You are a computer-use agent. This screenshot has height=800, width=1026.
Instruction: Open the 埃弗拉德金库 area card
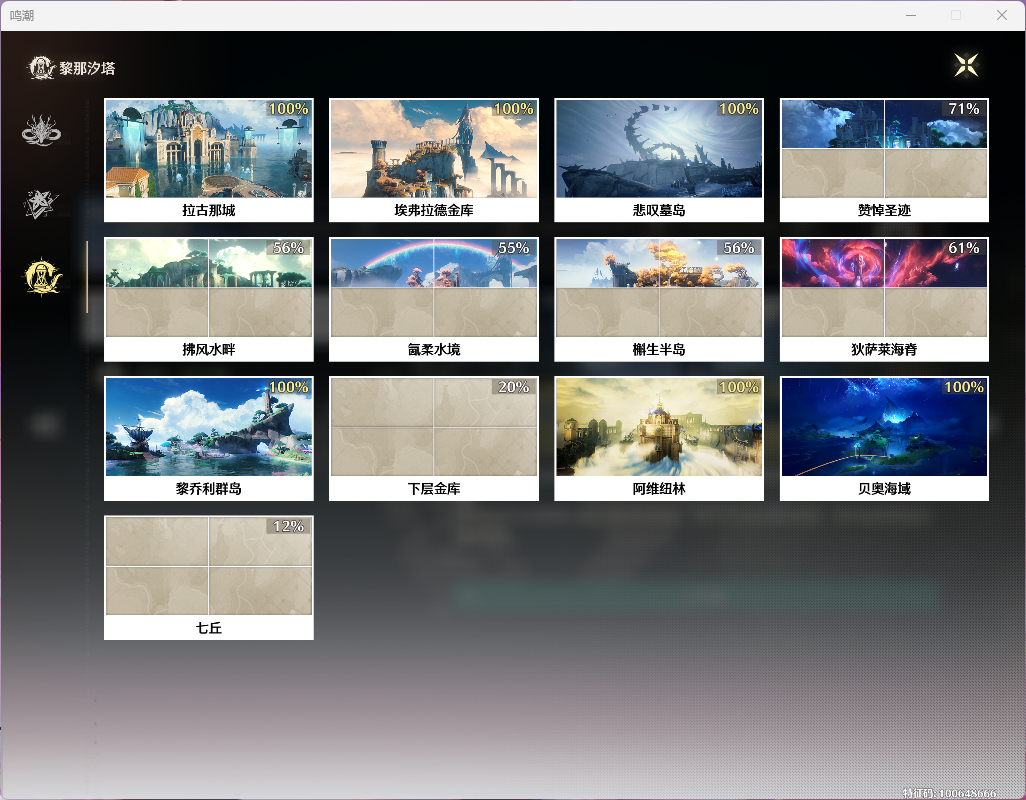tap(434, 160)
